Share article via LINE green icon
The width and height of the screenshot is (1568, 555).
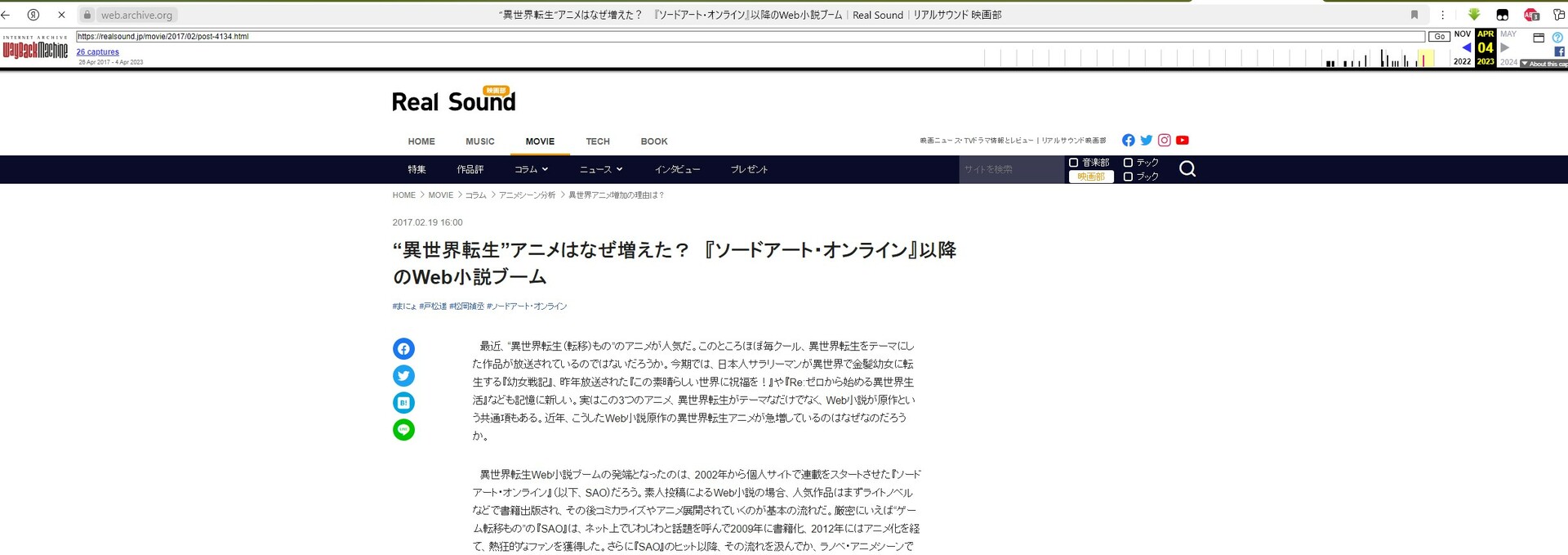(403, 430)
